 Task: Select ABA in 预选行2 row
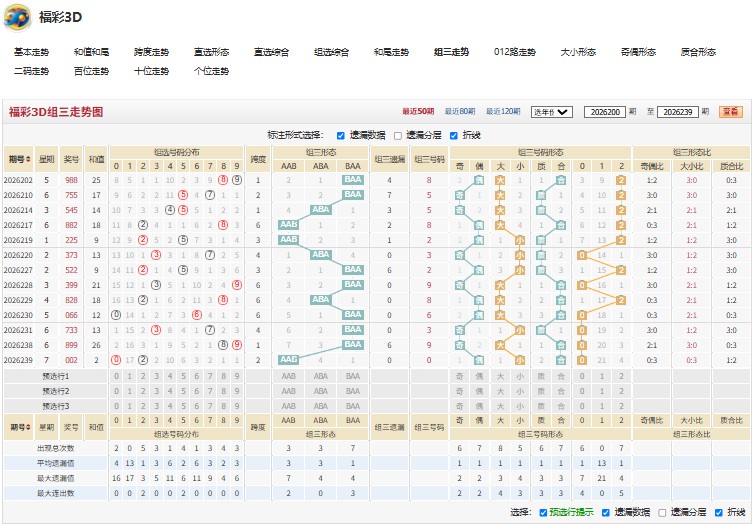coord(321,391)
